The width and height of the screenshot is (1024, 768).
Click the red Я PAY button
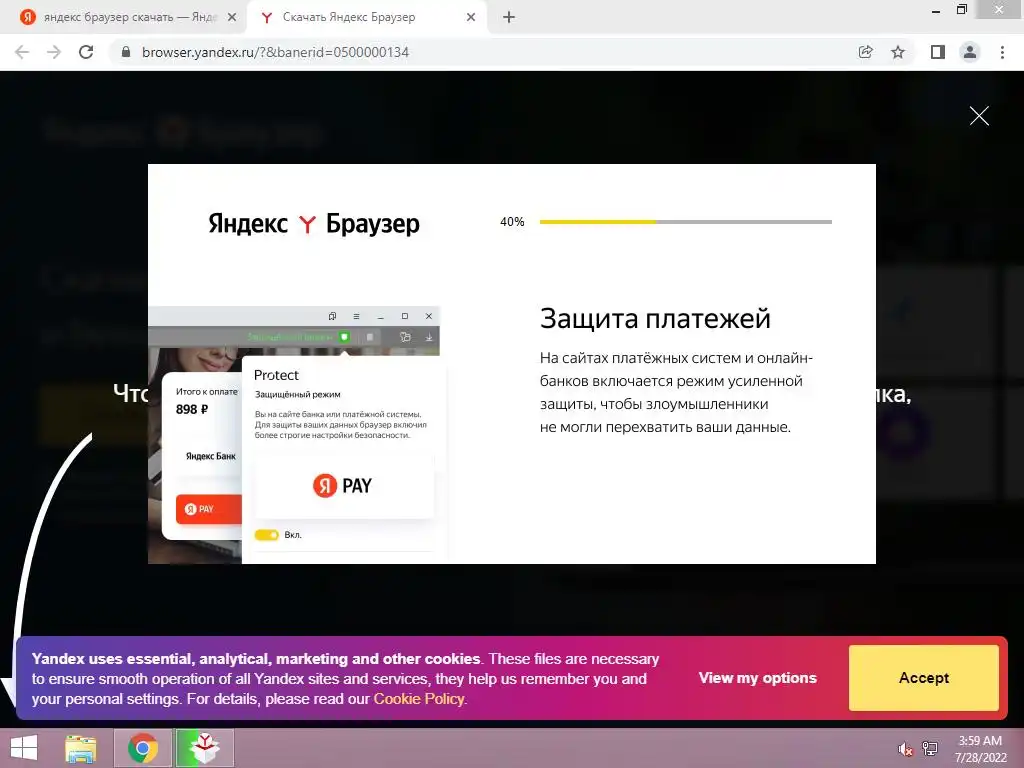pos(208,509)
